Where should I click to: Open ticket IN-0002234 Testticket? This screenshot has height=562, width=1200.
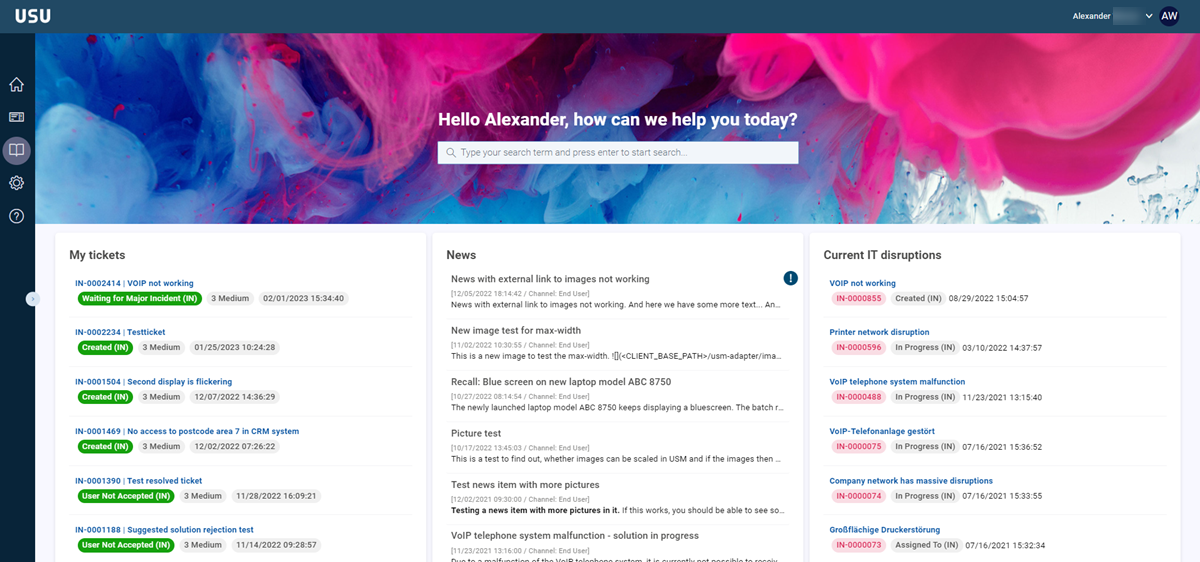pyautogui.click(x=120, y=332)
